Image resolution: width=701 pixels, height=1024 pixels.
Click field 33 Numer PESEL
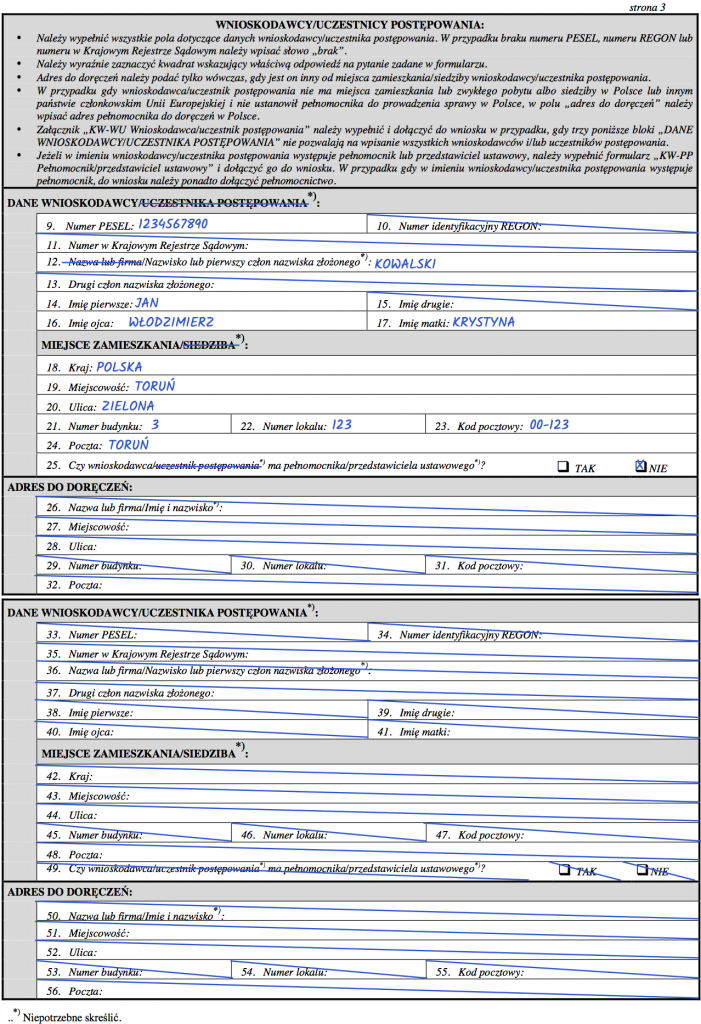tap(203, 633)
